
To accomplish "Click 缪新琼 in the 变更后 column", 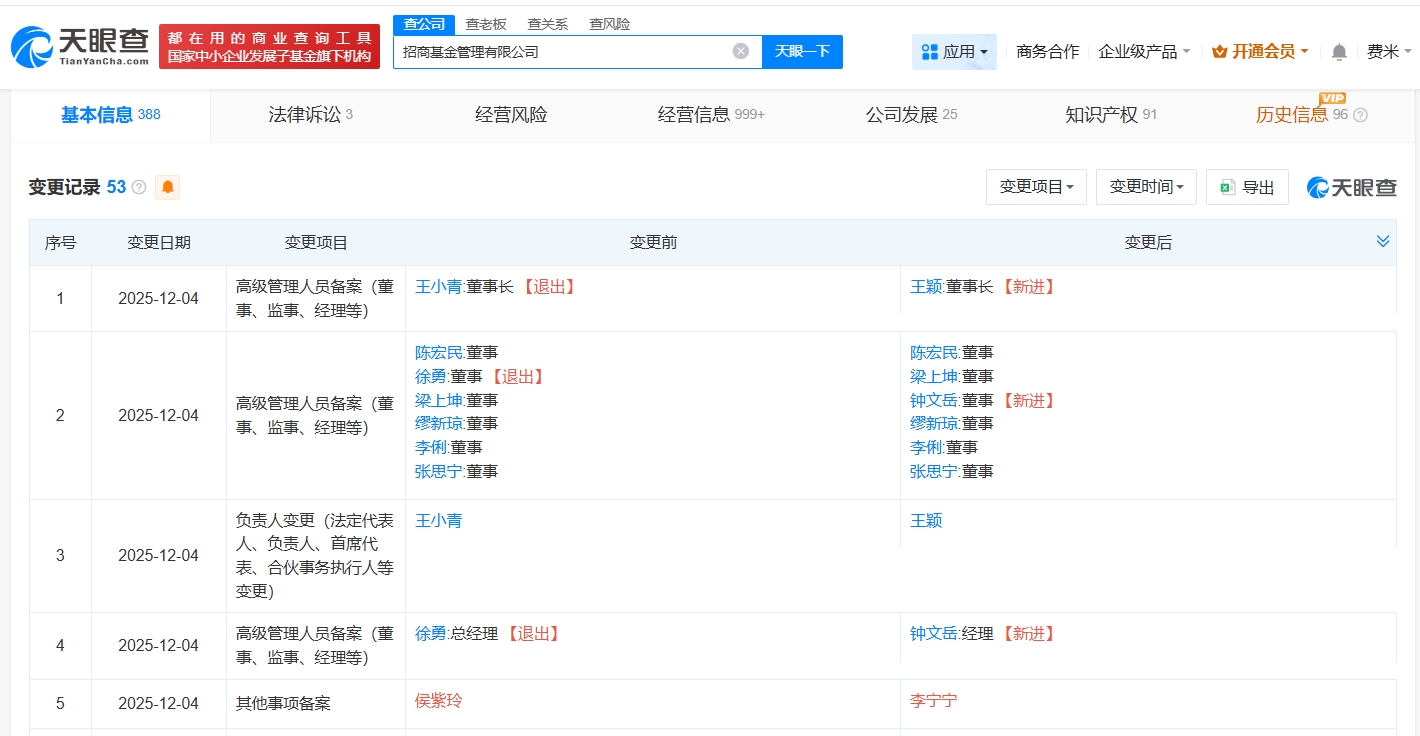I will (934, 424).
